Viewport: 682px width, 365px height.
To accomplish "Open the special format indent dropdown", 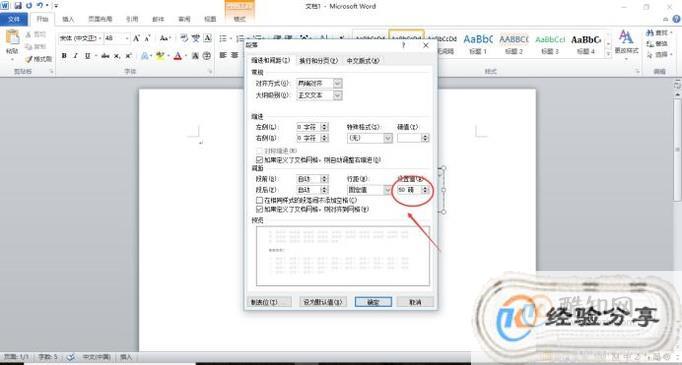I will (388, 138).
